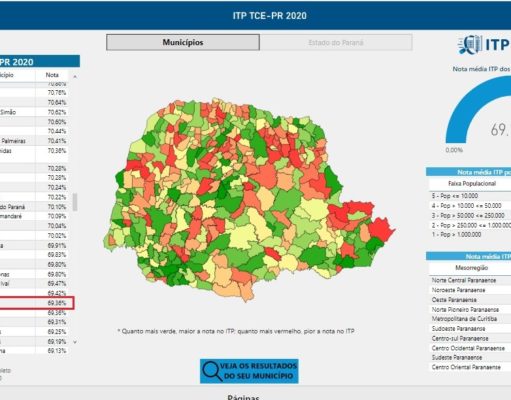Click the table's scroll-up arrow

pyautogui.click(x=75, y=77)
